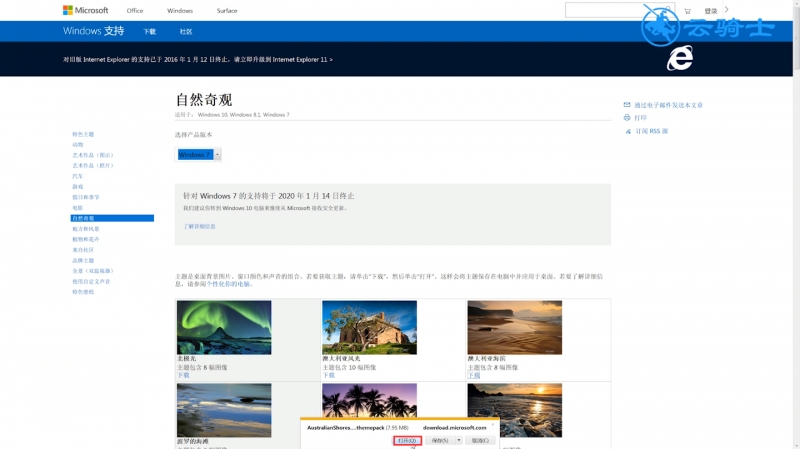Click the Microsoft logo
800x449 pixels.
pyautogui.click(x=85, y=10)
